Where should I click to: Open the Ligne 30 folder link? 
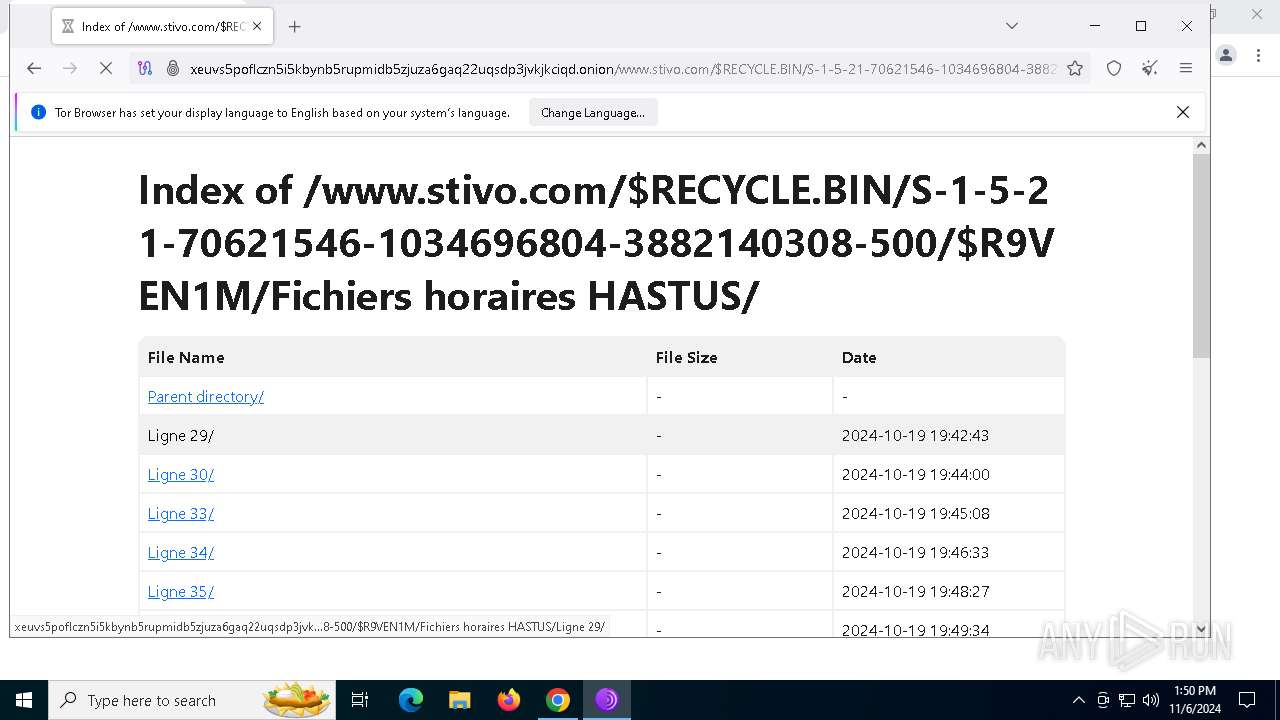point(181,475)
